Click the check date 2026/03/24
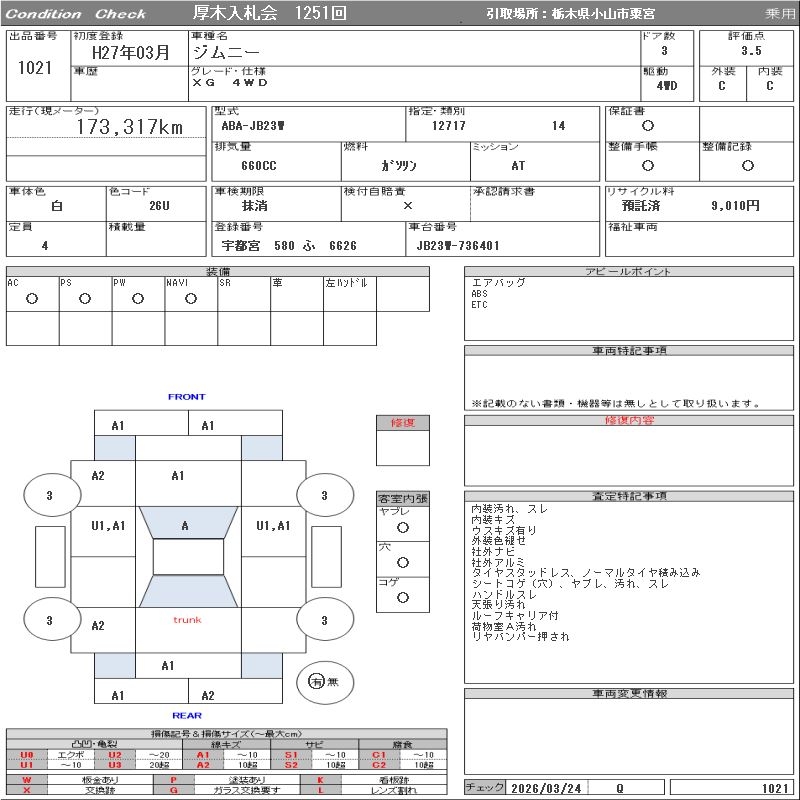This screenshot has width=800, height=800. coord(546,788)
